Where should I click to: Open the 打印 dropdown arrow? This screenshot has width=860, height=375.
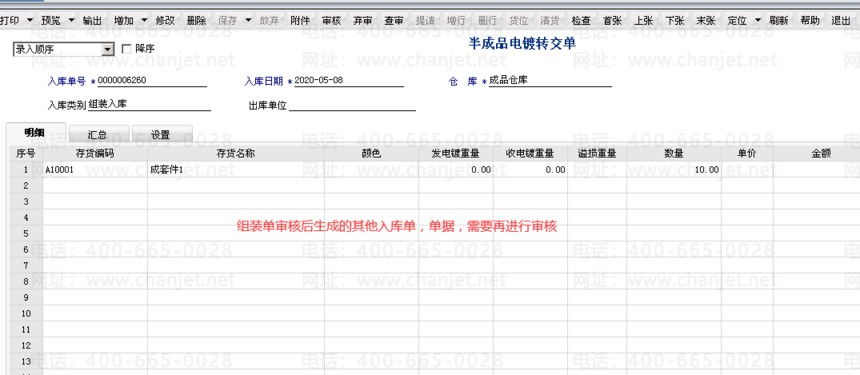click(x=30, y=21)
